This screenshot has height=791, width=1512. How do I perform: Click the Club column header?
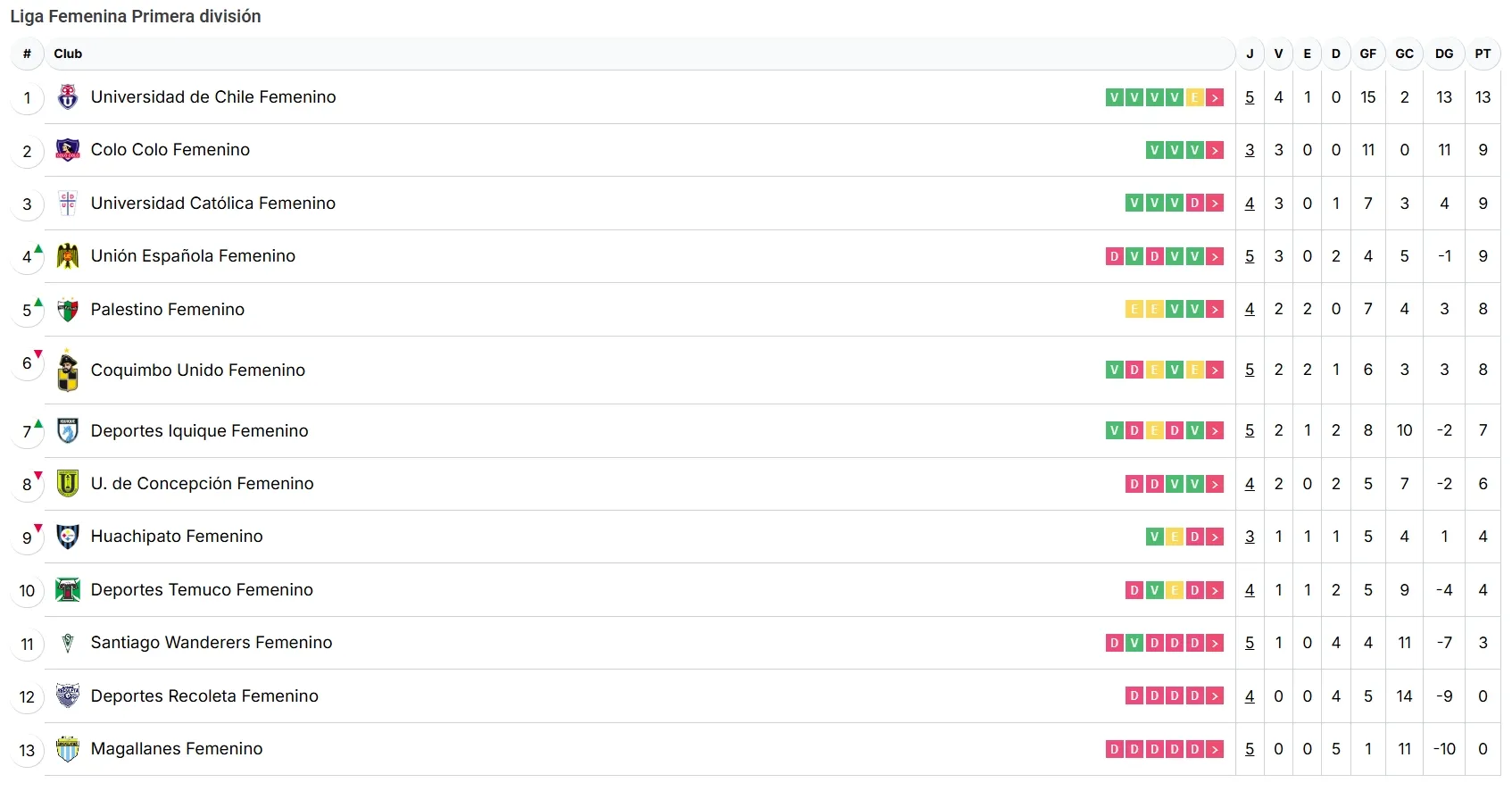pyautogui.click(x=68, y=54)
